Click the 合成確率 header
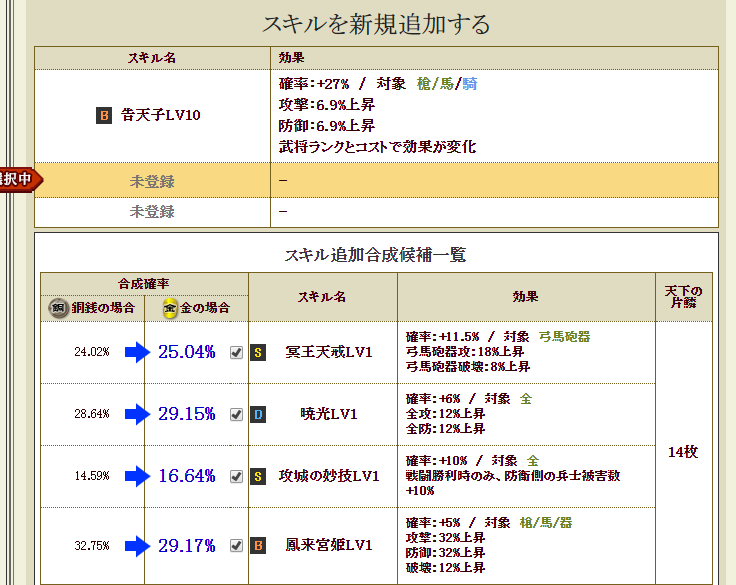Viewport: 736px width, 585px height. [x=144, y=284]
